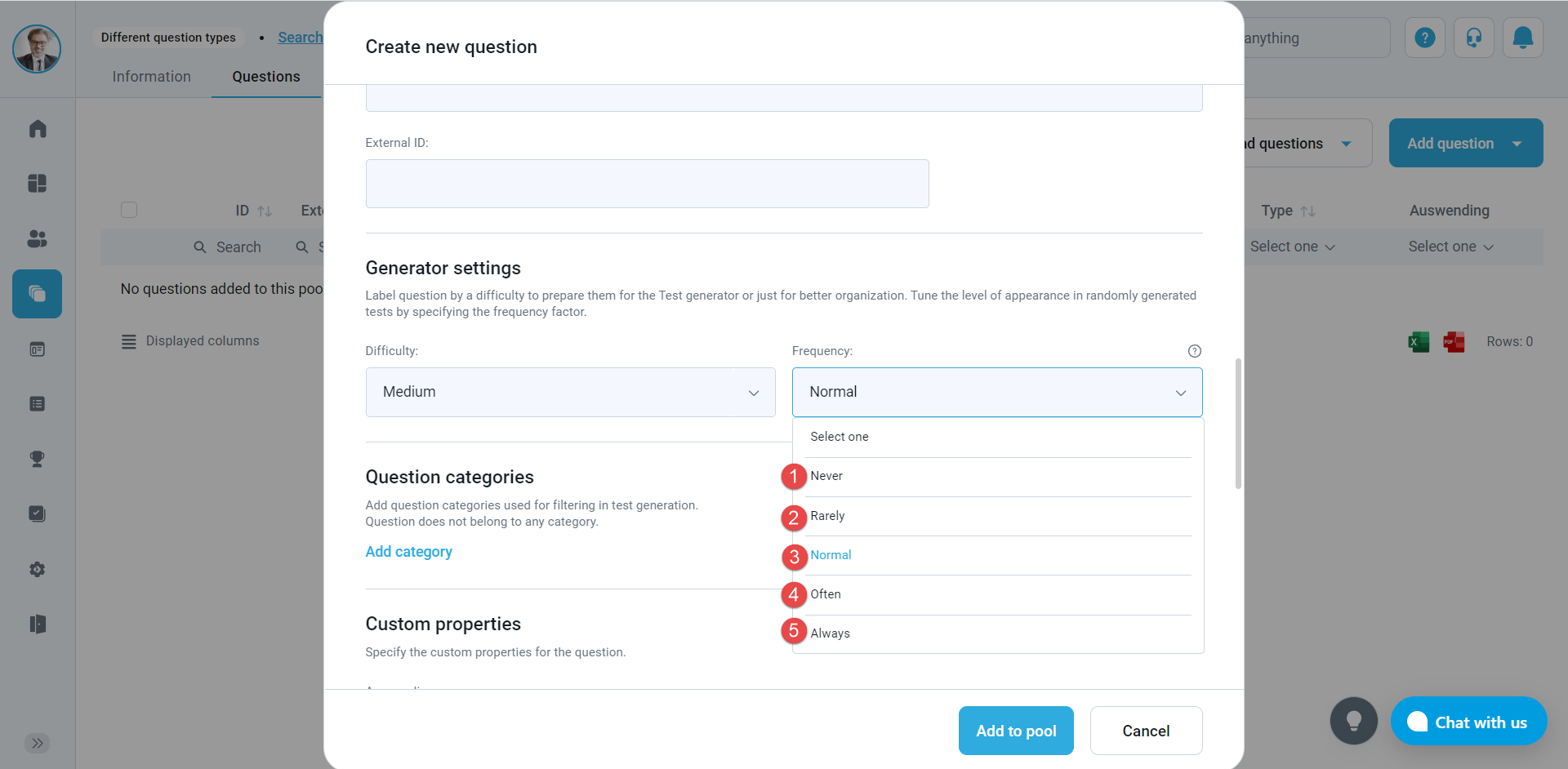The height and width of the screenshot is (769, 1568).
Task: Expand the sidebar with double-chevron button
Action: [38, 743]
